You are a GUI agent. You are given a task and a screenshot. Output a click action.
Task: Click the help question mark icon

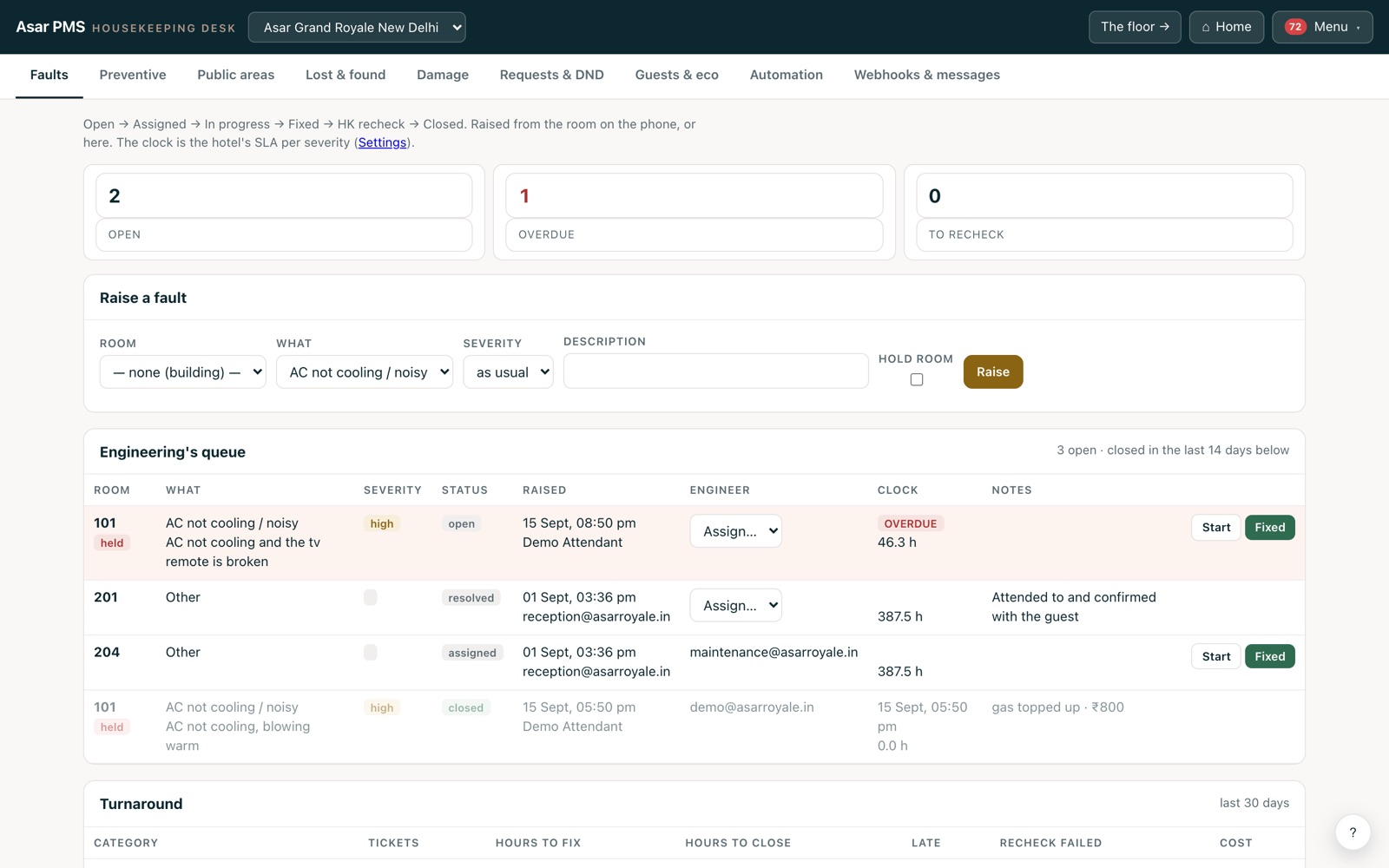point(1353,832)
